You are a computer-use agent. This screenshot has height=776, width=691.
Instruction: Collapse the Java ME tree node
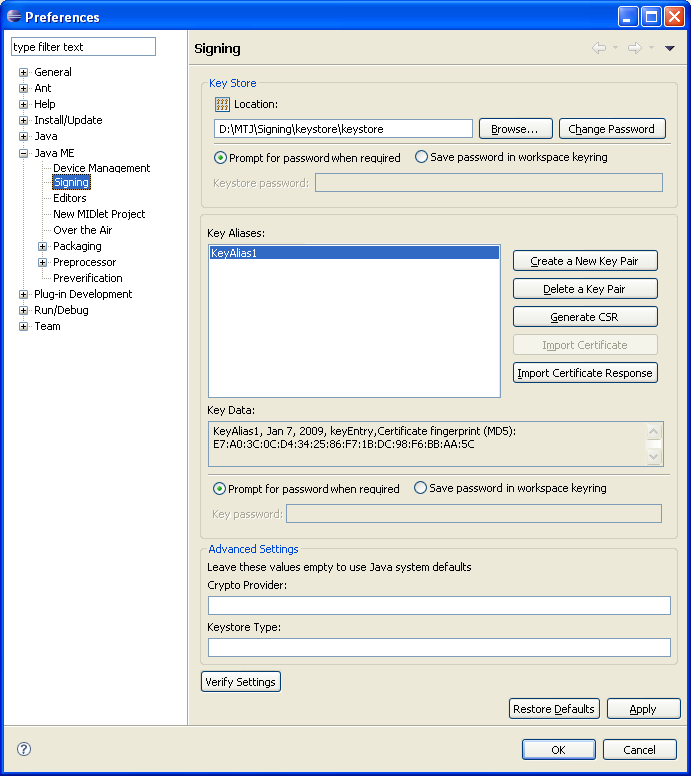coord(24,153)
